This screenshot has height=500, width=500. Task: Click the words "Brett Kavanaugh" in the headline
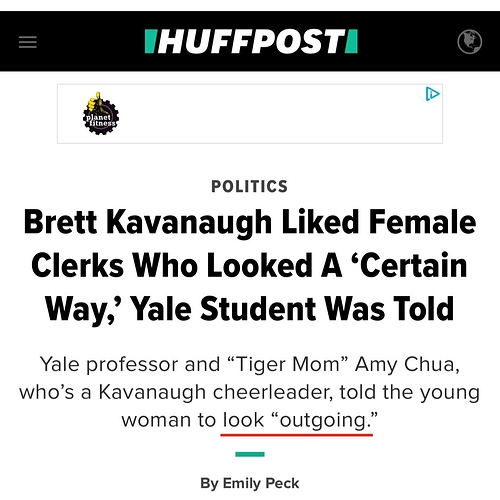pyautogui.click(x=148, y=223)
